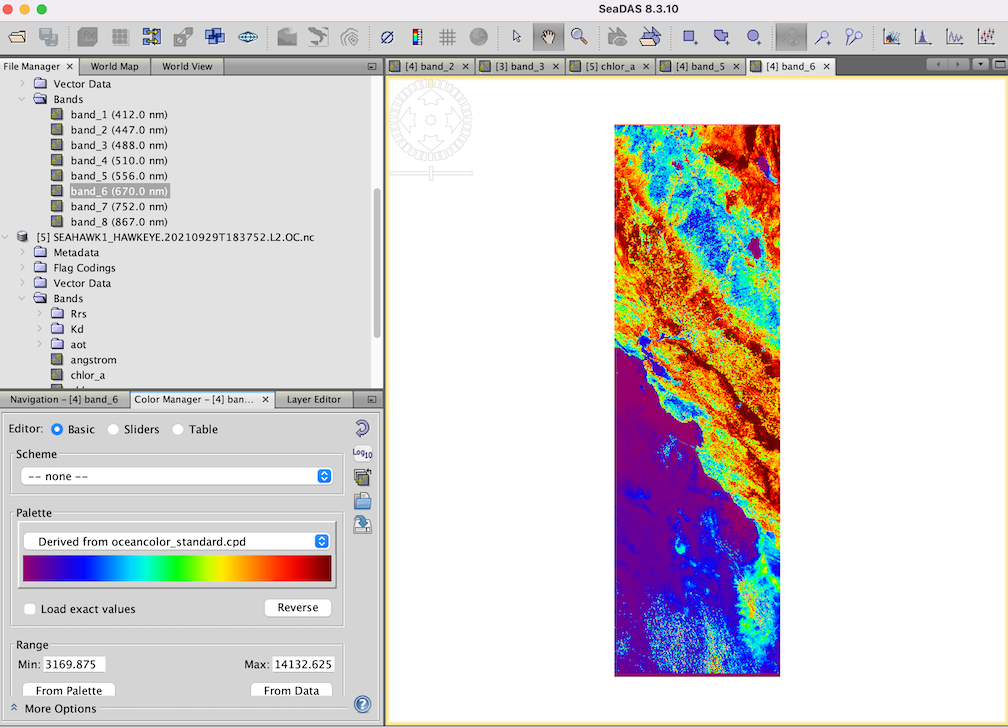Open the scatter plot tool
1008x728 pixels.
coord(892,37)
